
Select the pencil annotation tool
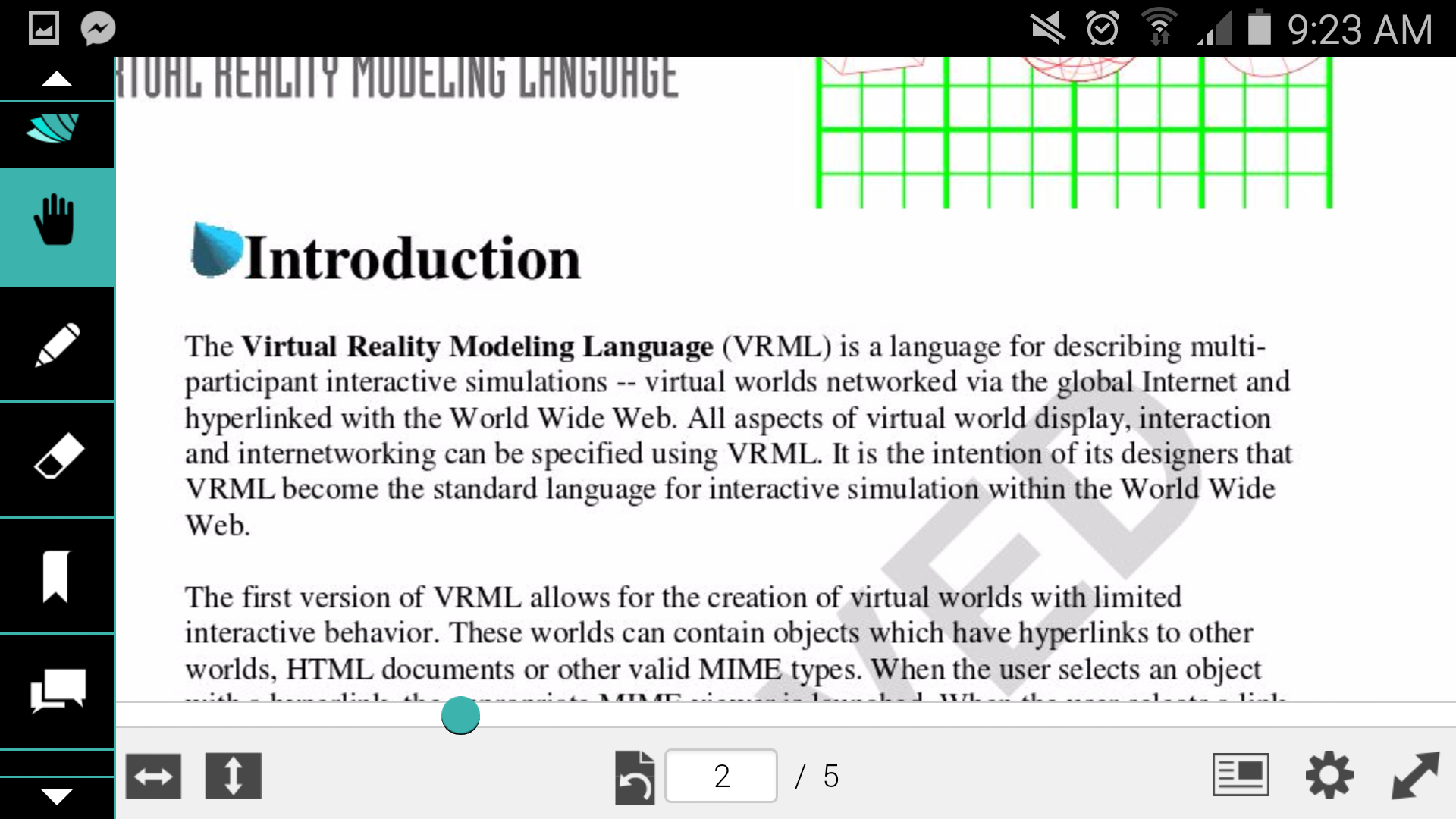[x=57, y=345]
